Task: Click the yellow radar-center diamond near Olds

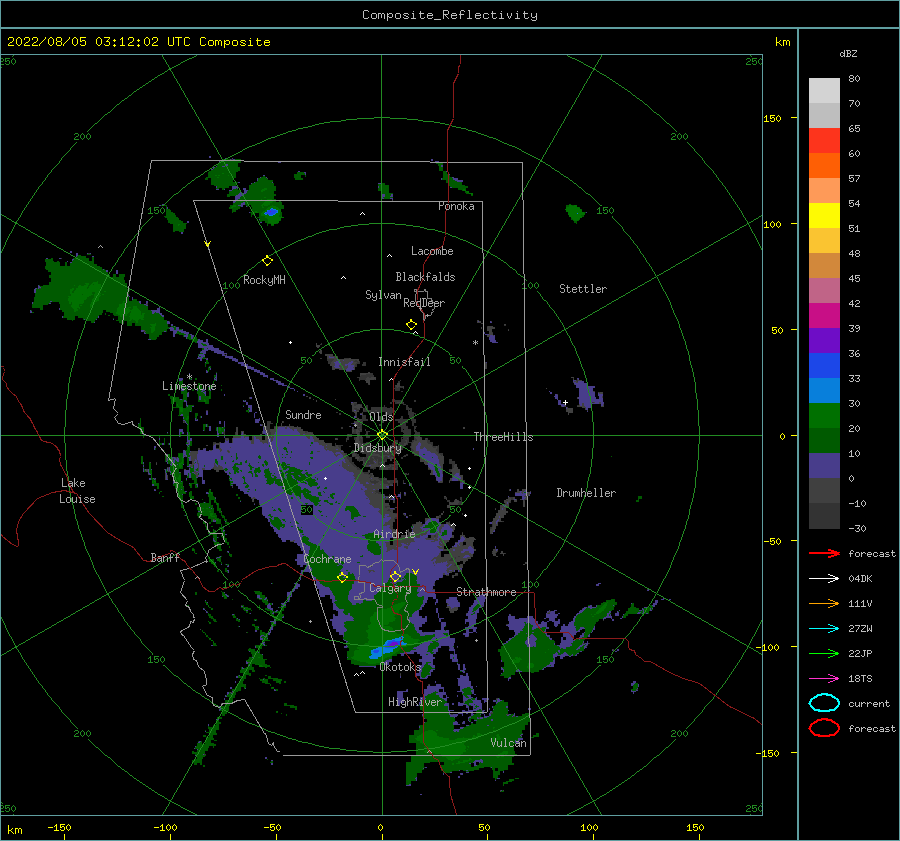Action: click(382, 435)
